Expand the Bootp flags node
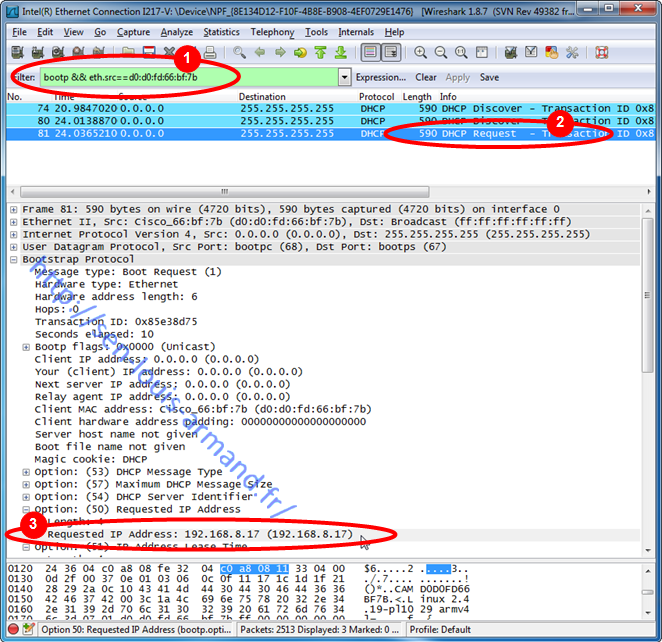 tap(26, 347)
